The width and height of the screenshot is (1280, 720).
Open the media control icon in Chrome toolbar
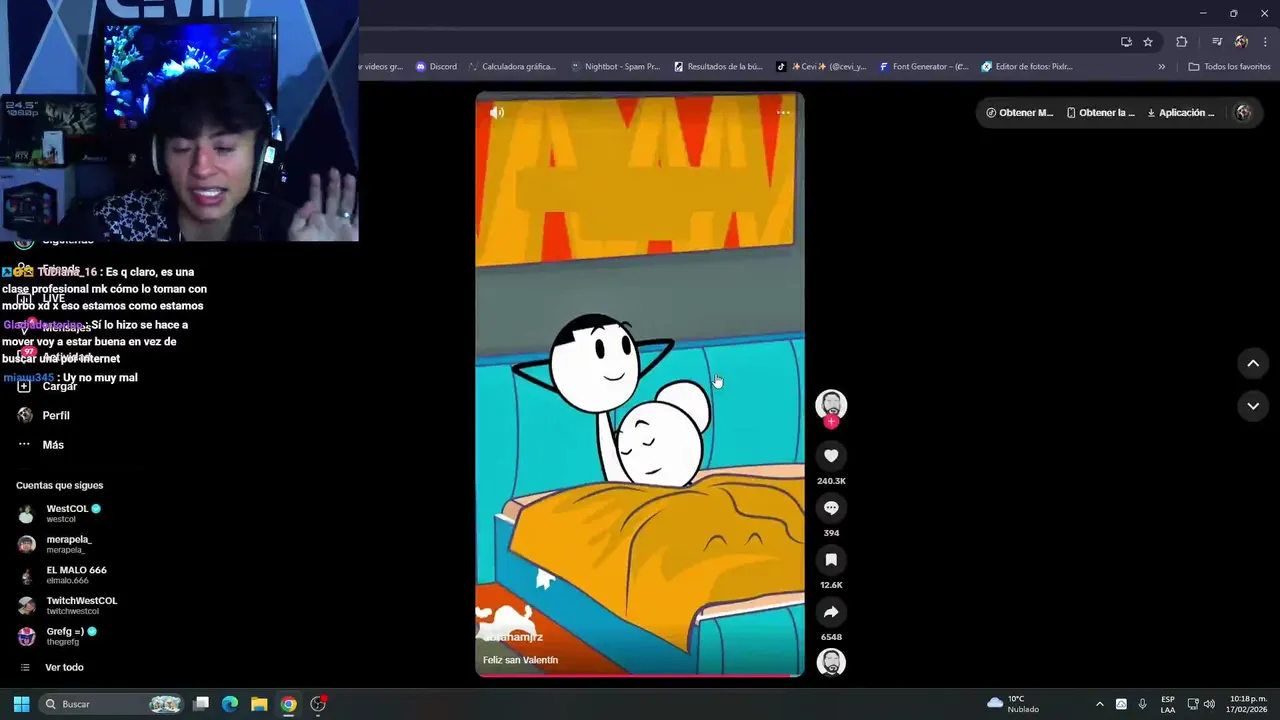coord(1217,42)
